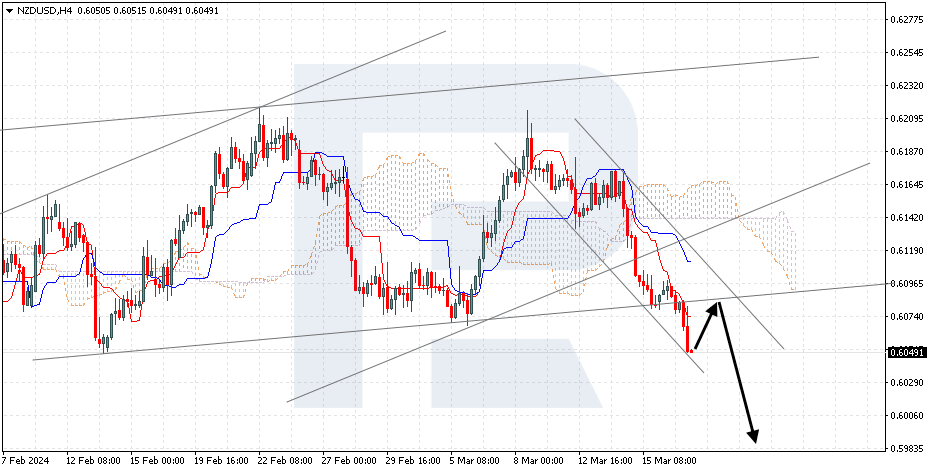Image resolution: width=931 pixels, height=472 pixels.
Task: Click the 19 Feb 16:00 time label
Action: (x=220, y=460)
